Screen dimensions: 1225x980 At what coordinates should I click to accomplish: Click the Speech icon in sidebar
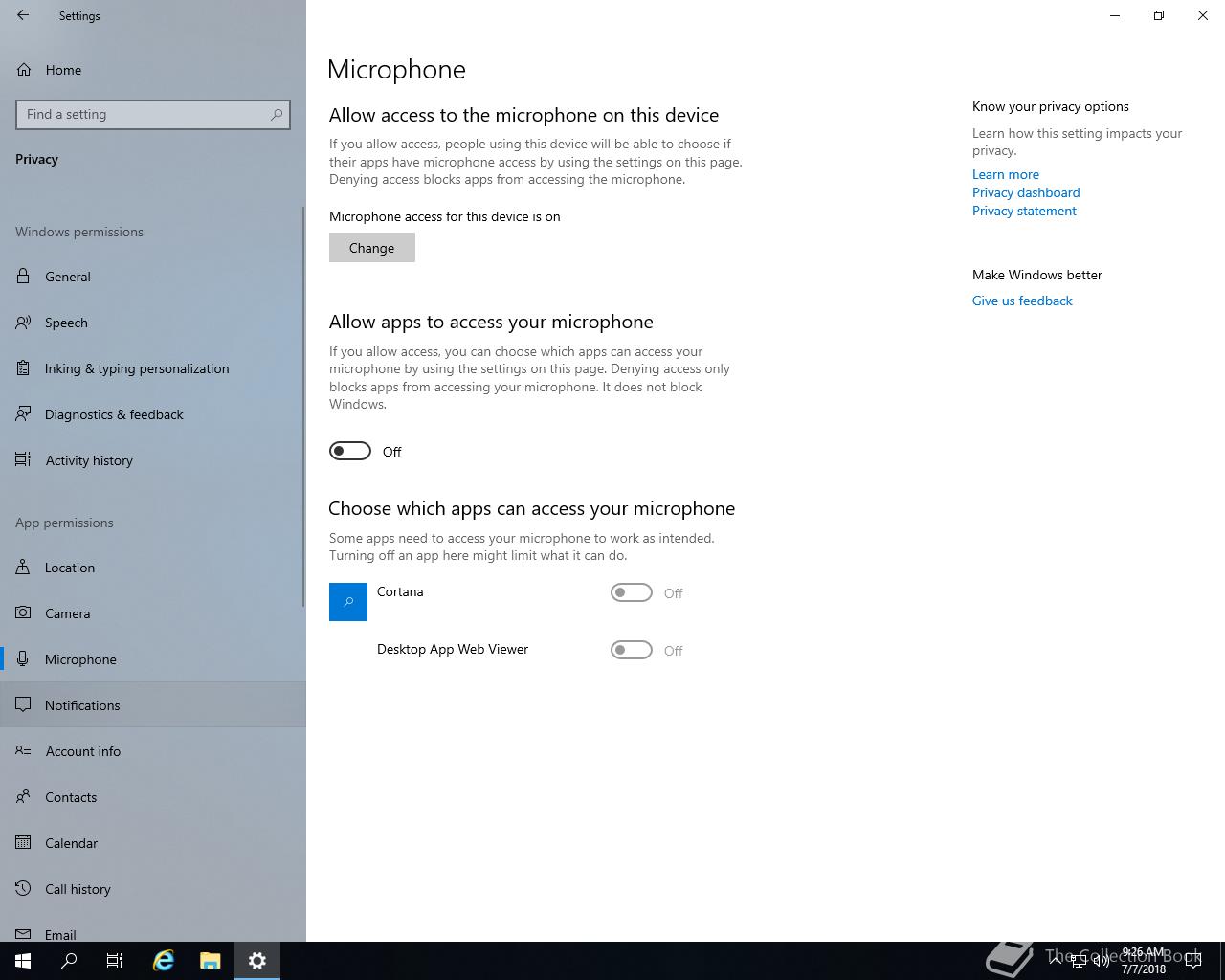click(x=24, y=323)
